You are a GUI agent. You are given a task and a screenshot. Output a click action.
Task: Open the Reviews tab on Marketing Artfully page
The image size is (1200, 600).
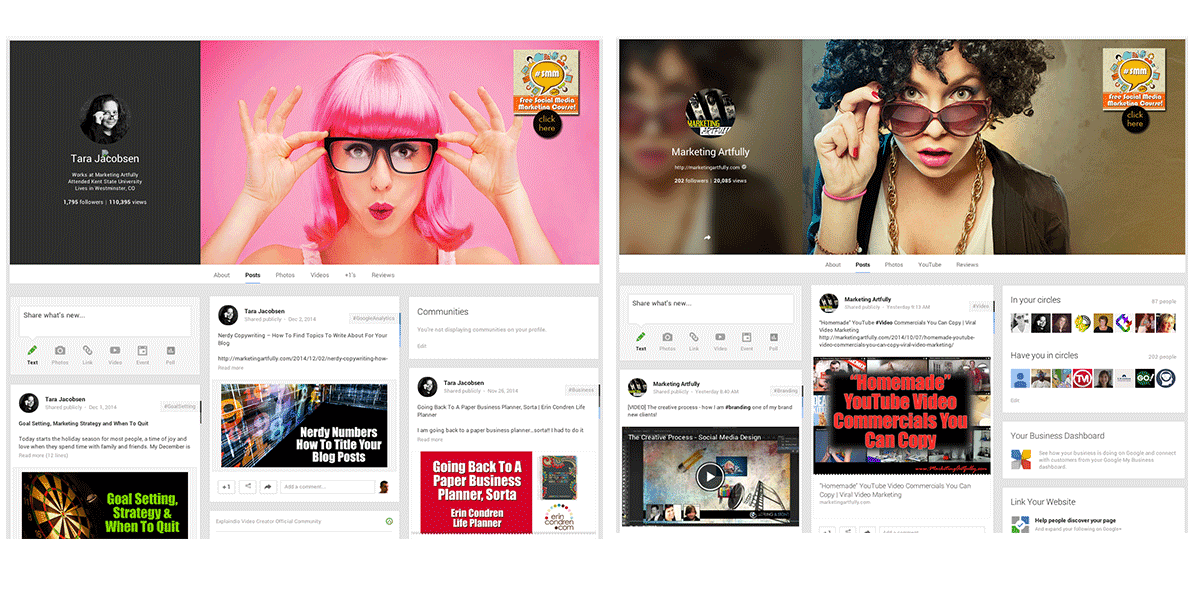tap(967, 265)
